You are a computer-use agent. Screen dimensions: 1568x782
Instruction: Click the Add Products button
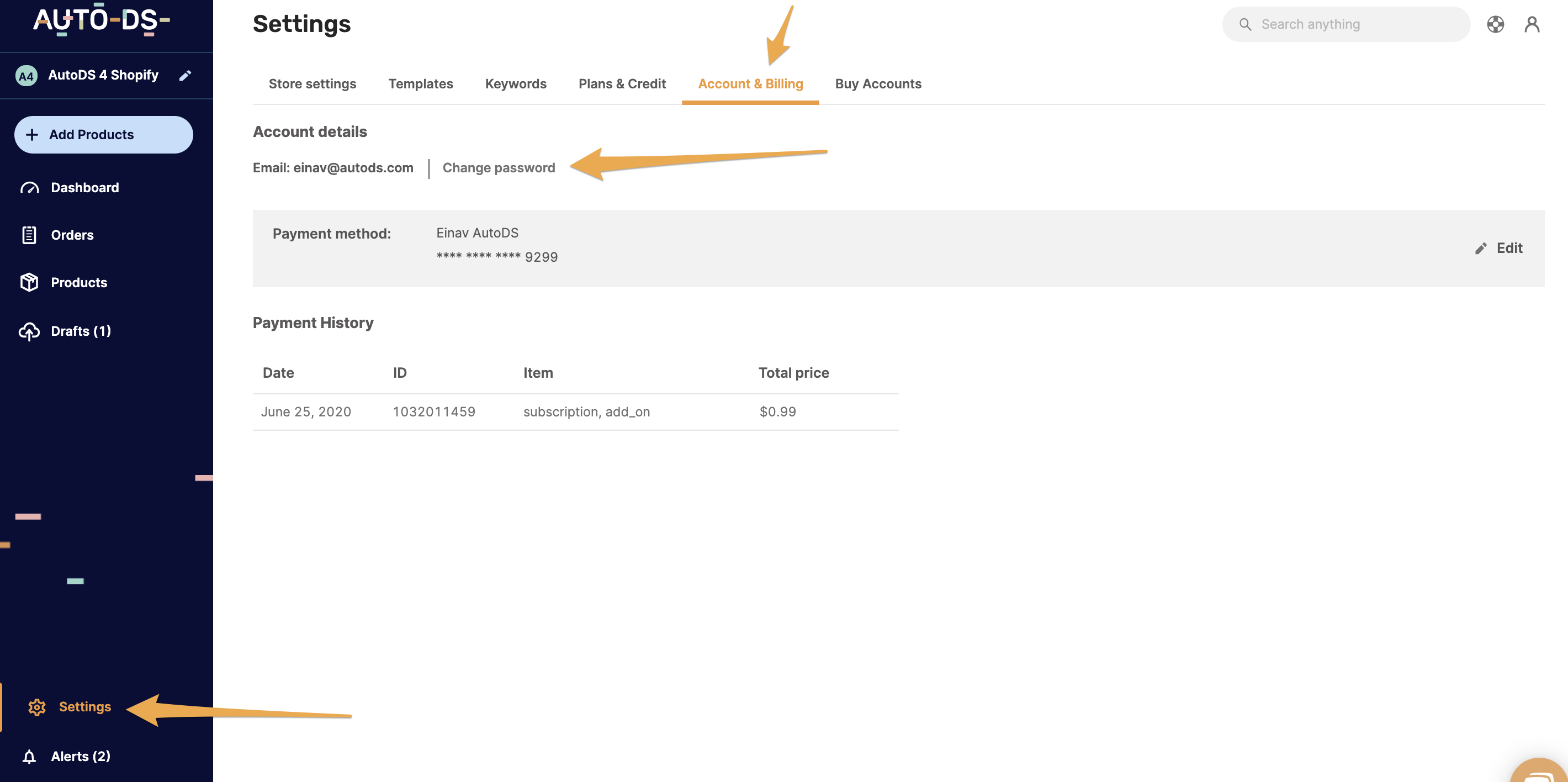[x=103, y=135]
